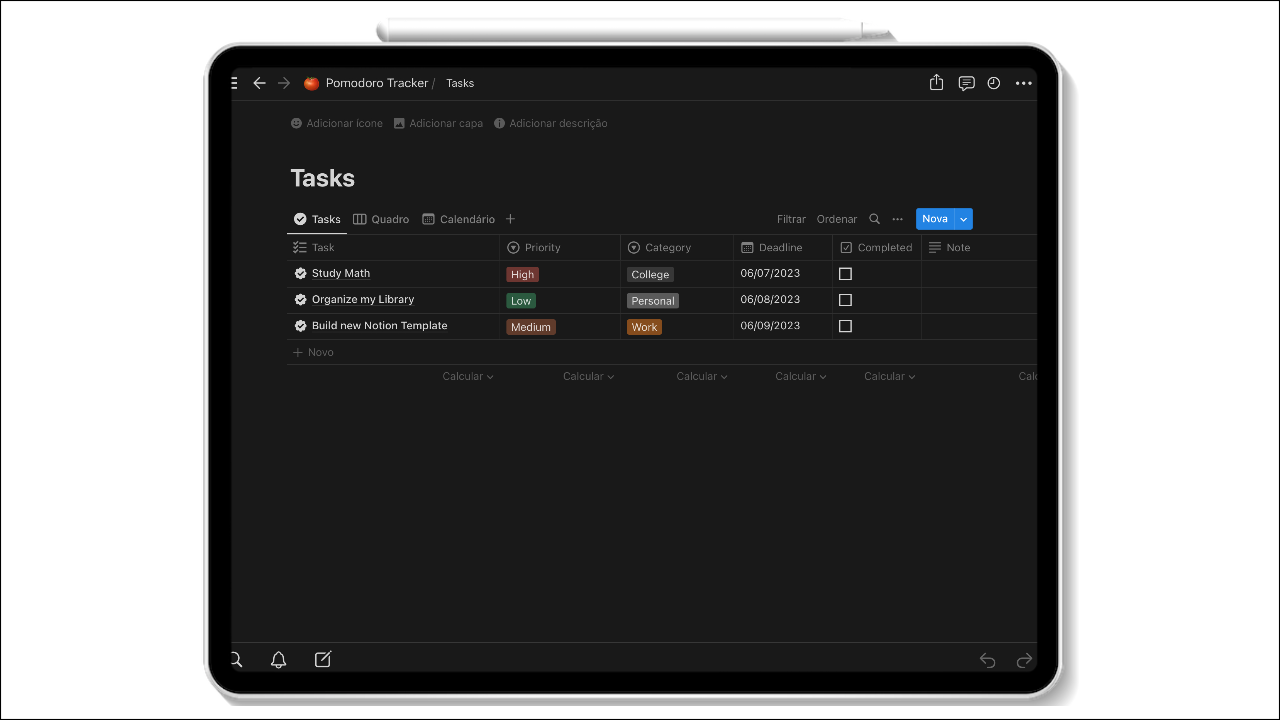The height and width of the screenshot is (720, 1280).
Task: Check Completed box for Study Math
Action: (x=845, y=274)
